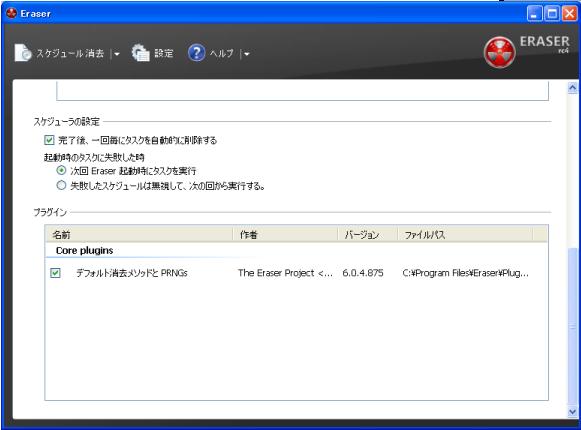Screen dimensions: 581x430
Task: Sort plugins by 作者 column header
Action: [285, 235]
